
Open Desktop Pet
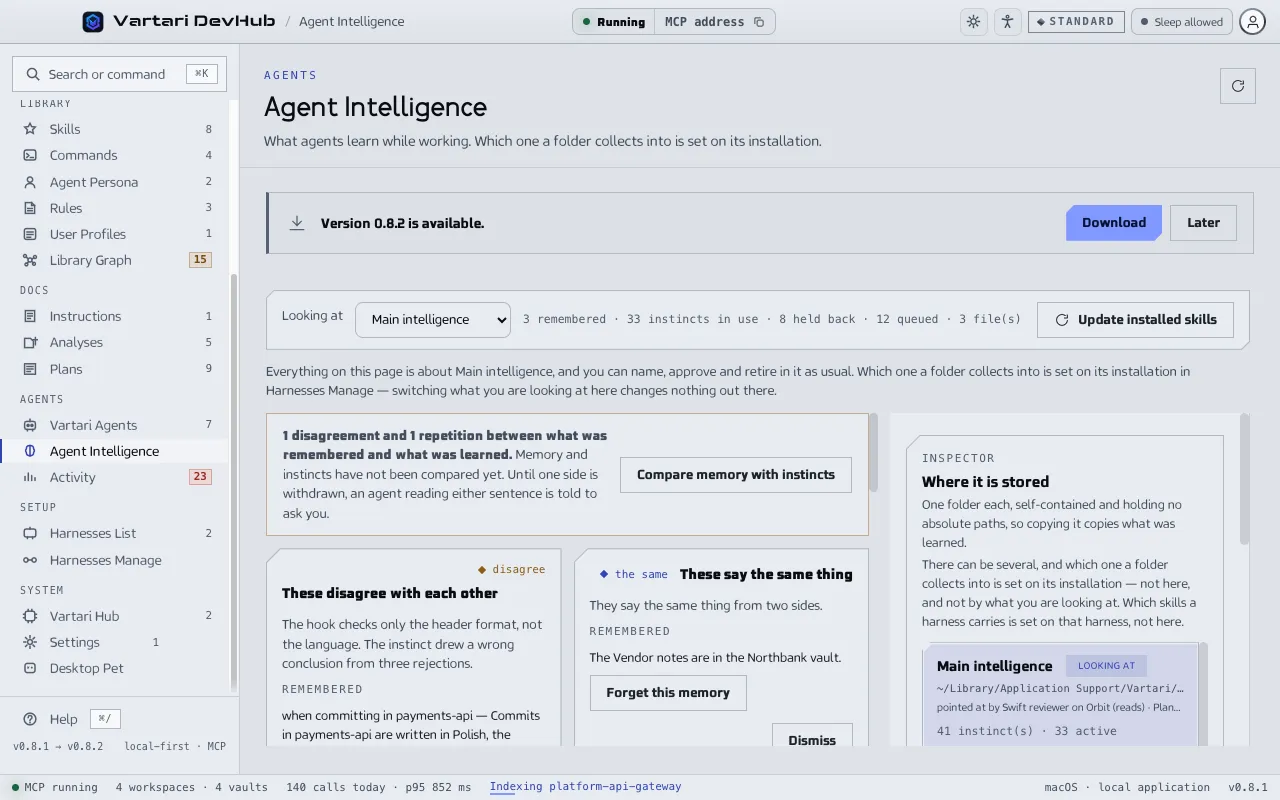click(116, 668)
